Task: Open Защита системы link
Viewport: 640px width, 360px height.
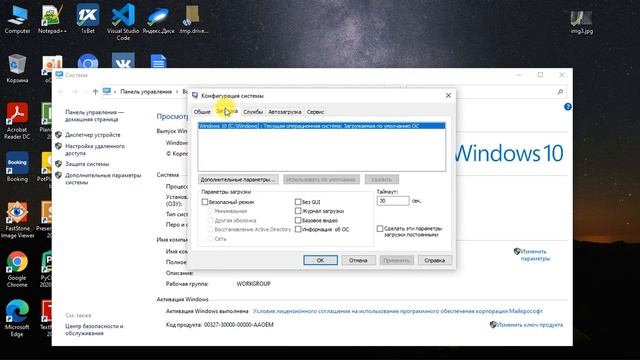Action: pos(87,164)
